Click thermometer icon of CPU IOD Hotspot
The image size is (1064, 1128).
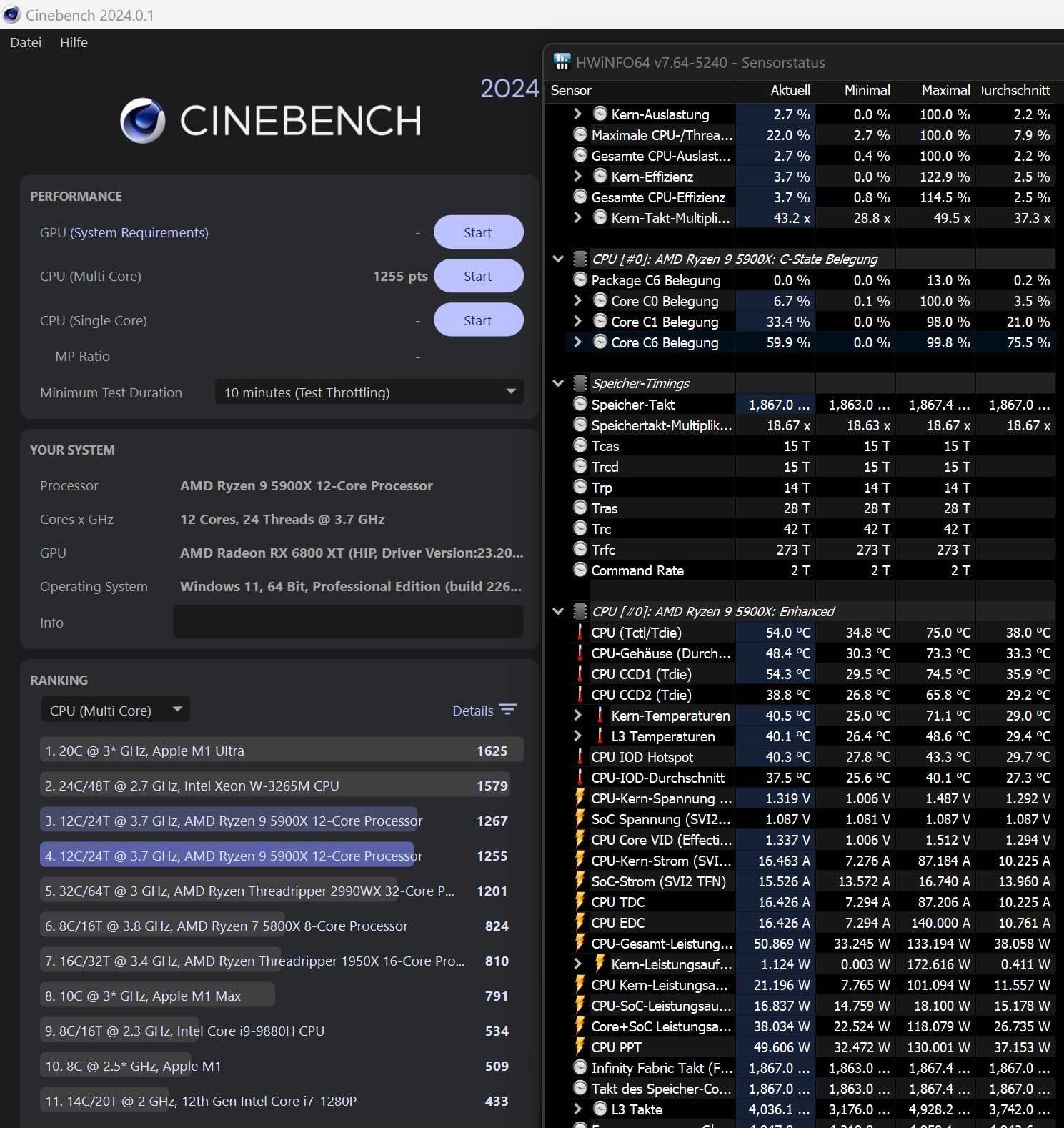pyautogui.click(x=580, y=756)
